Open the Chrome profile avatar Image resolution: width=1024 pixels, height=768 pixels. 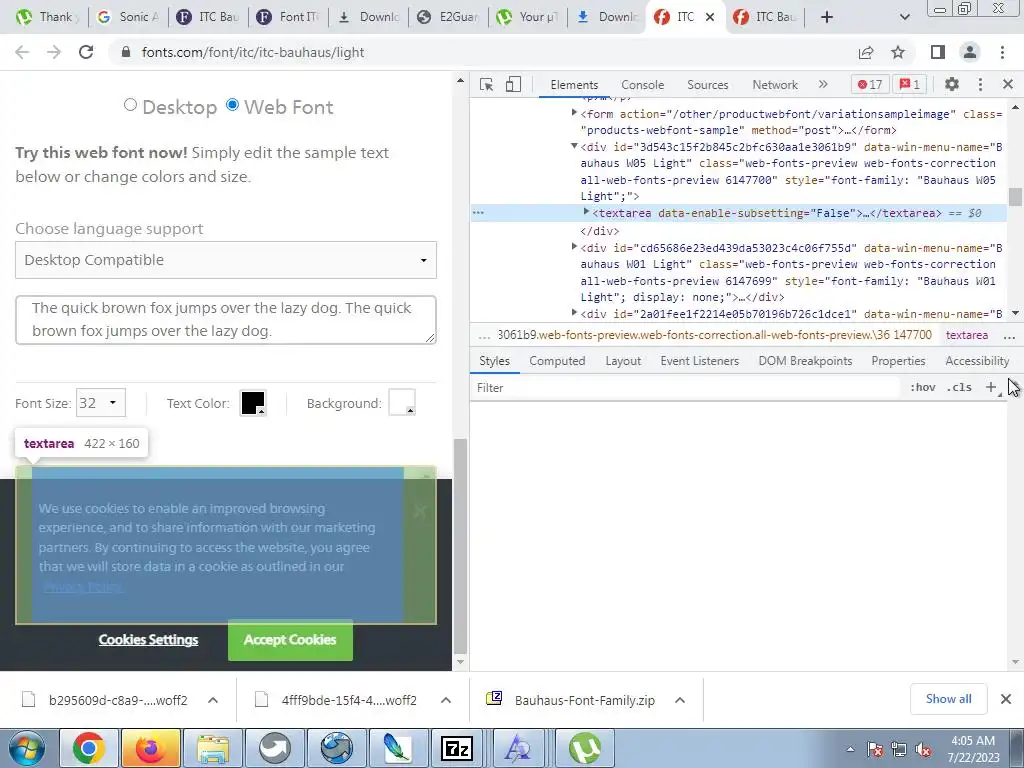[970, 52]
